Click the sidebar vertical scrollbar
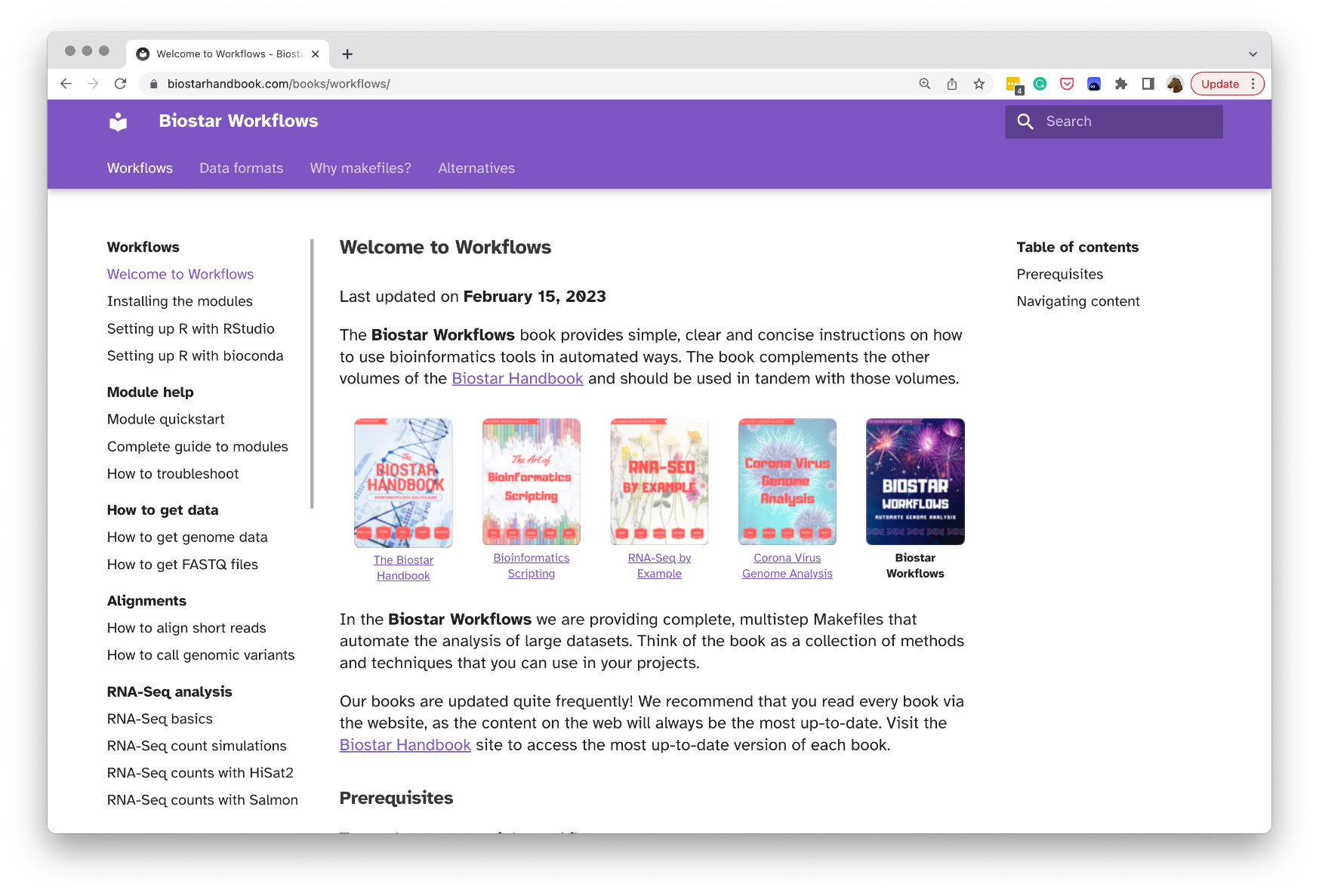This screenshot has height=896, width=1319. click(x=312, y=374)
